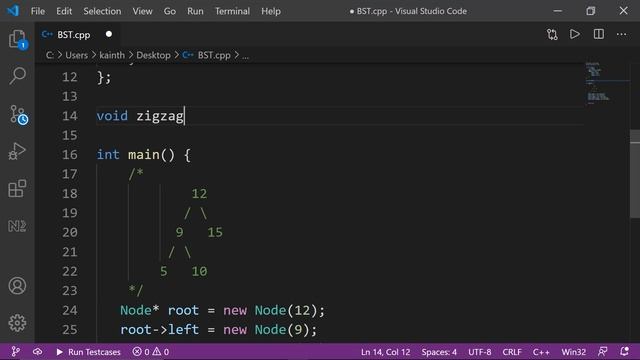
Task: Click kainth breadcrumb segment
Action: point(112,55)
